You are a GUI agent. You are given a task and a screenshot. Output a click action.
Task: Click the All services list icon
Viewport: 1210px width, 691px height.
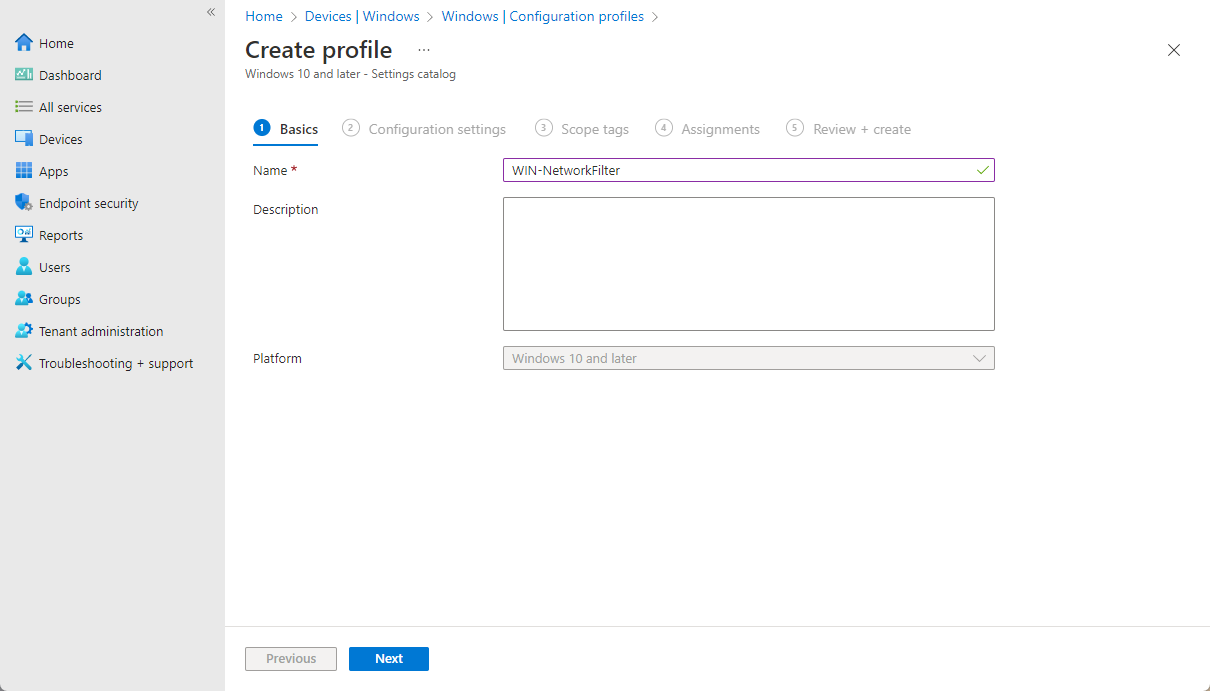click(x=24, y=107)
